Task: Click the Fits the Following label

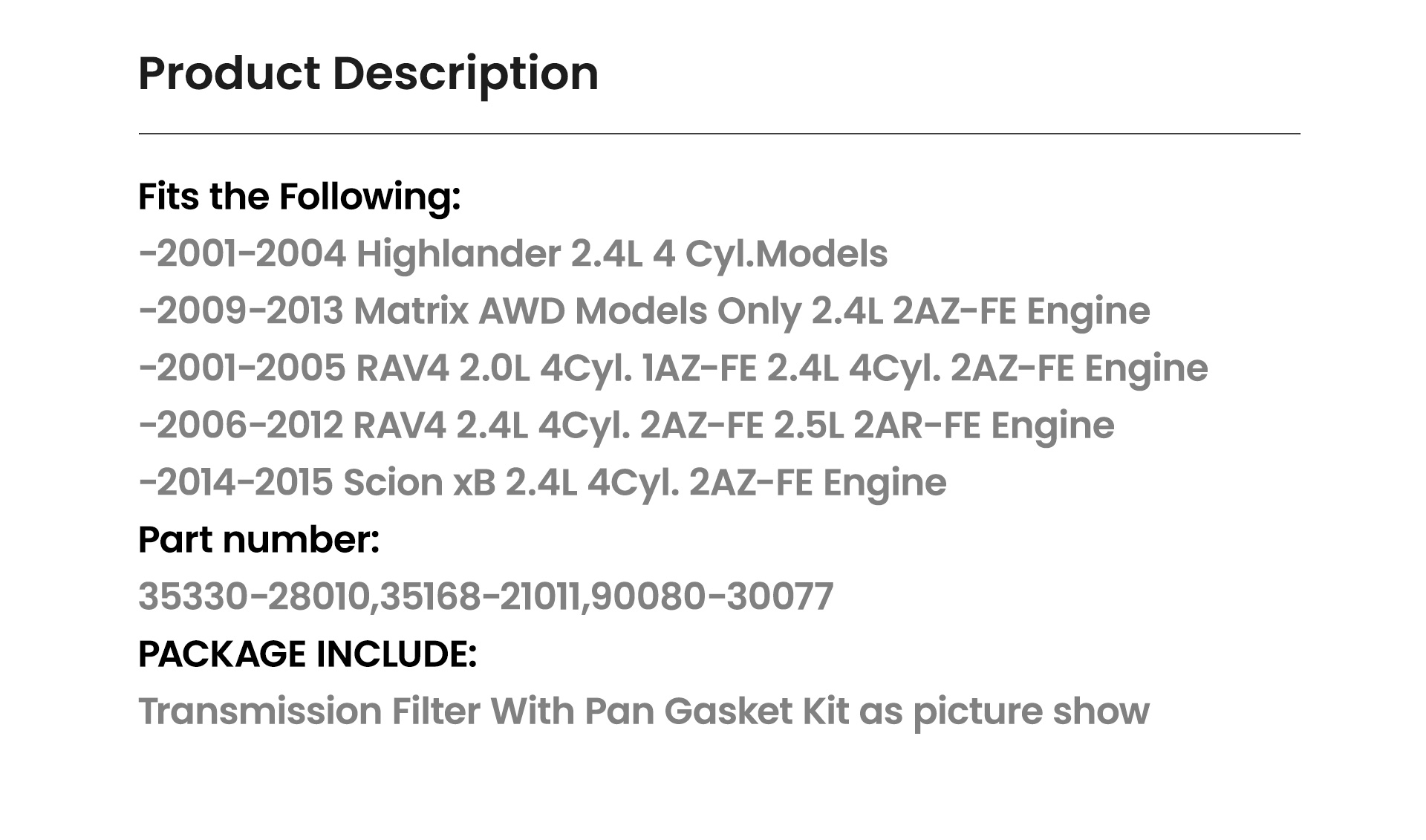Action: [299, 198]
